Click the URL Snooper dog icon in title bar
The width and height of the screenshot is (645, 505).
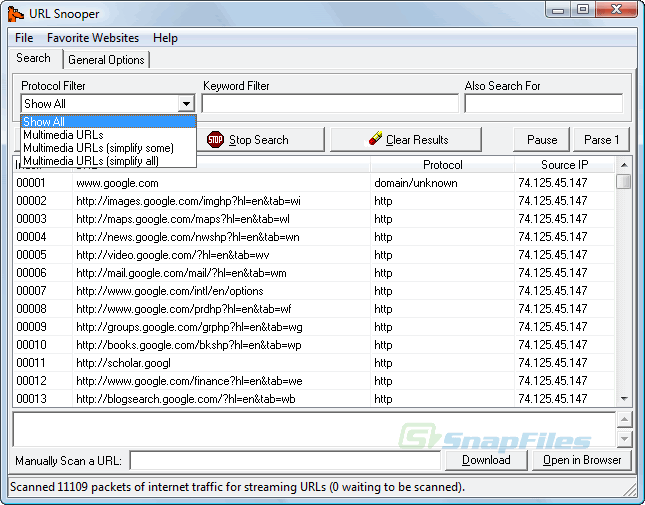(16, 14)
